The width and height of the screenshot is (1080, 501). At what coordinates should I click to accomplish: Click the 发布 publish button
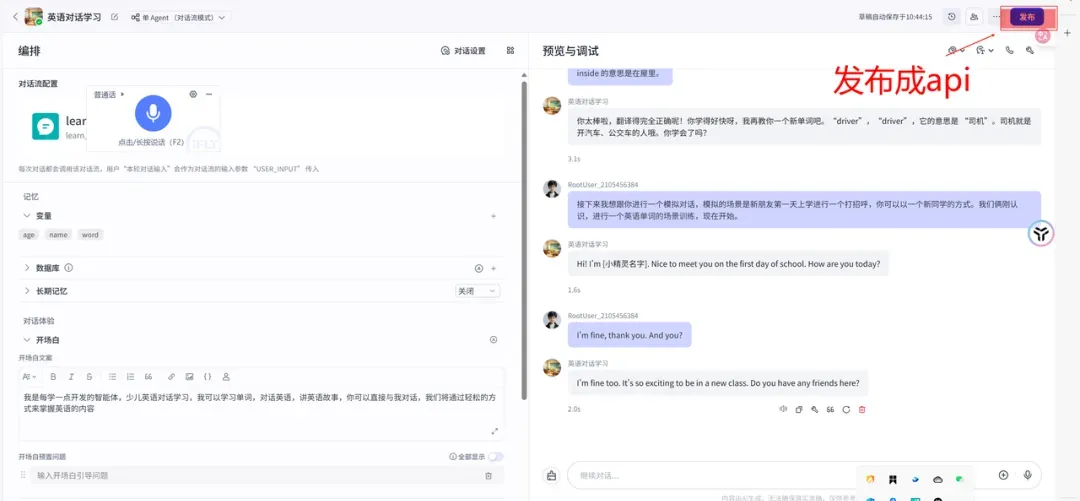tap(1027, 17)
